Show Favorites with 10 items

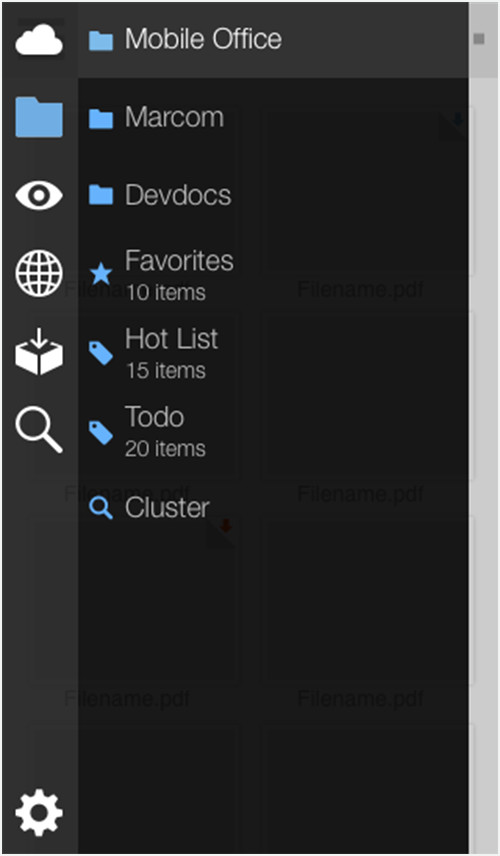click(x=273, y=274)
